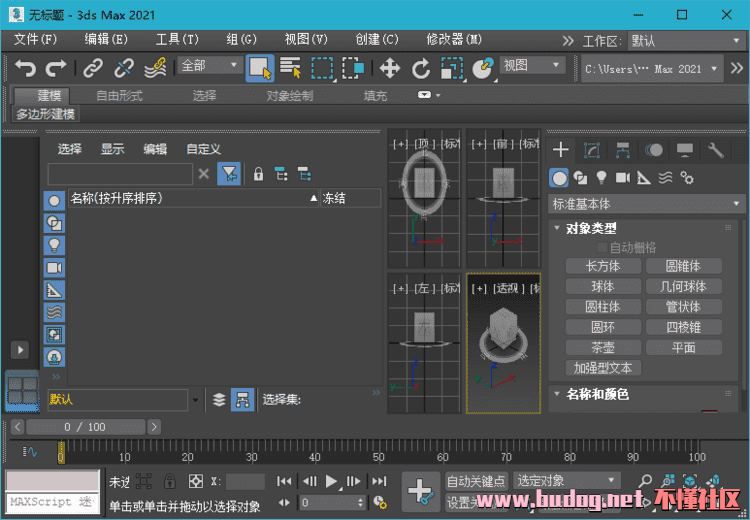Open the Utilities wrench panel tab
The image size is (750, 520).
(716, 150)
